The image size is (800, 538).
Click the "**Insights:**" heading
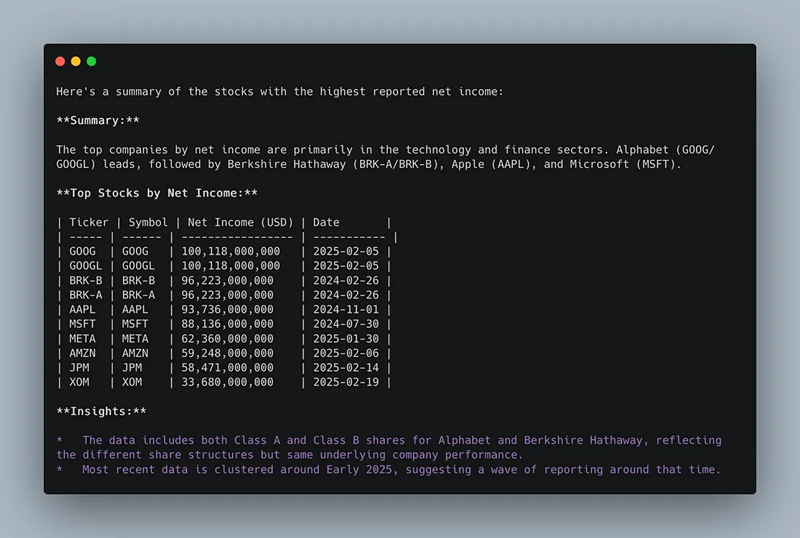102,411
